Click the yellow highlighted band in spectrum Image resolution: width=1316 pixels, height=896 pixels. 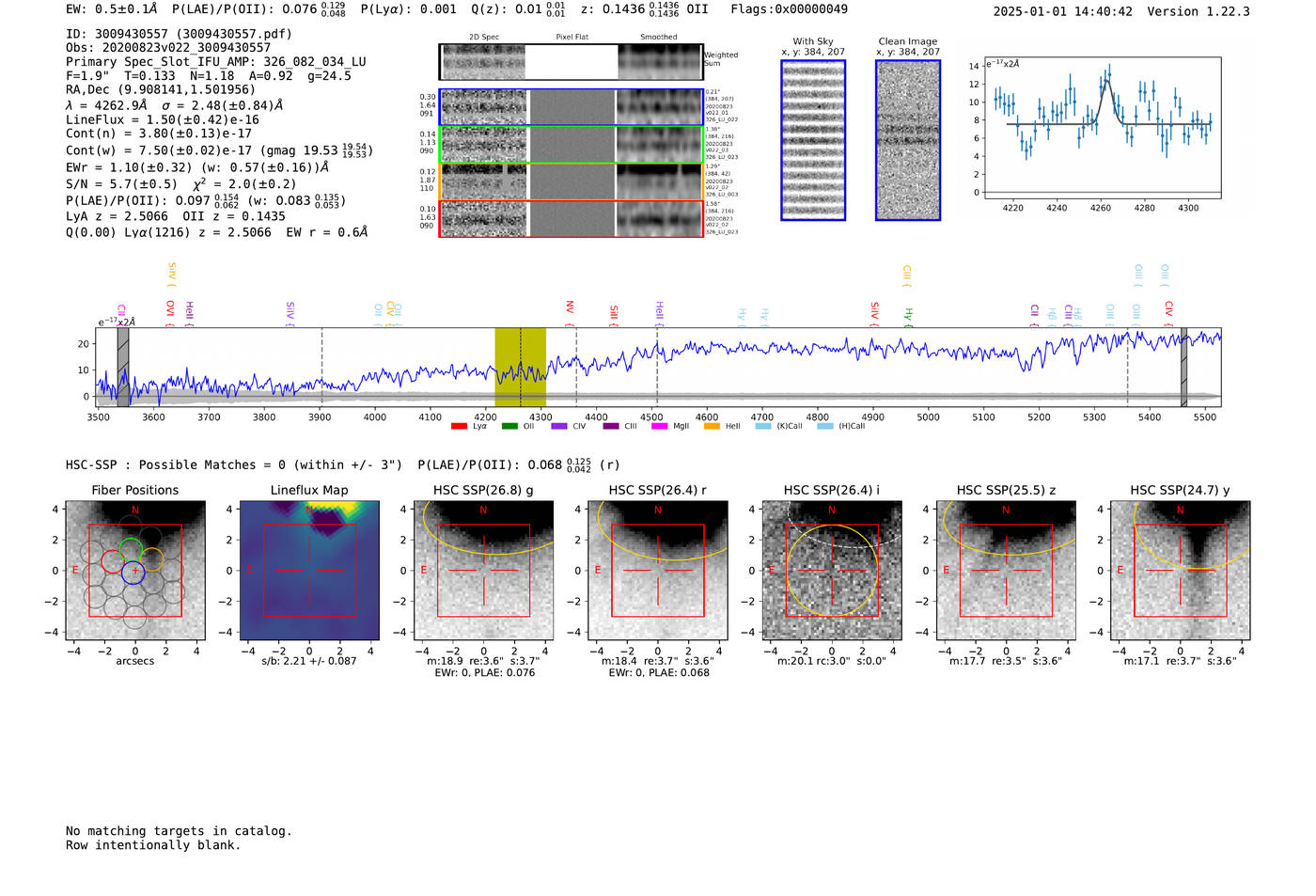(521, 367)
